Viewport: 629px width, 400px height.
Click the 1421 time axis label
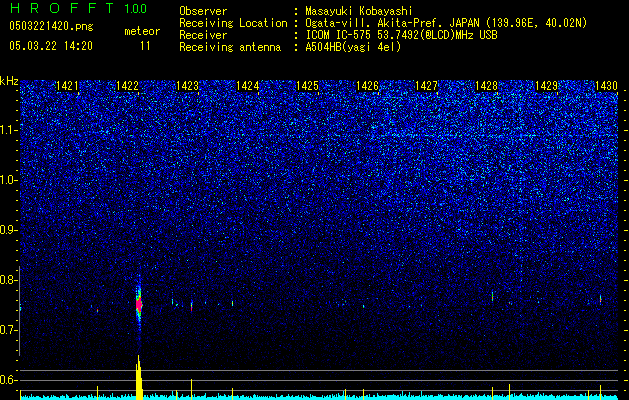[67, 85]
